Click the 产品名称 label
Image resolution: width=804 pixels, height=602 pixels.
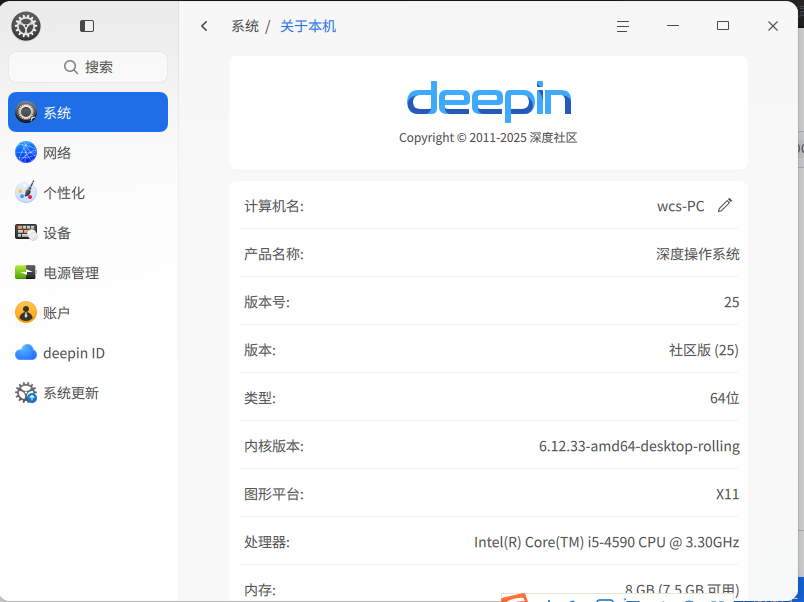(x=274, y=254)
